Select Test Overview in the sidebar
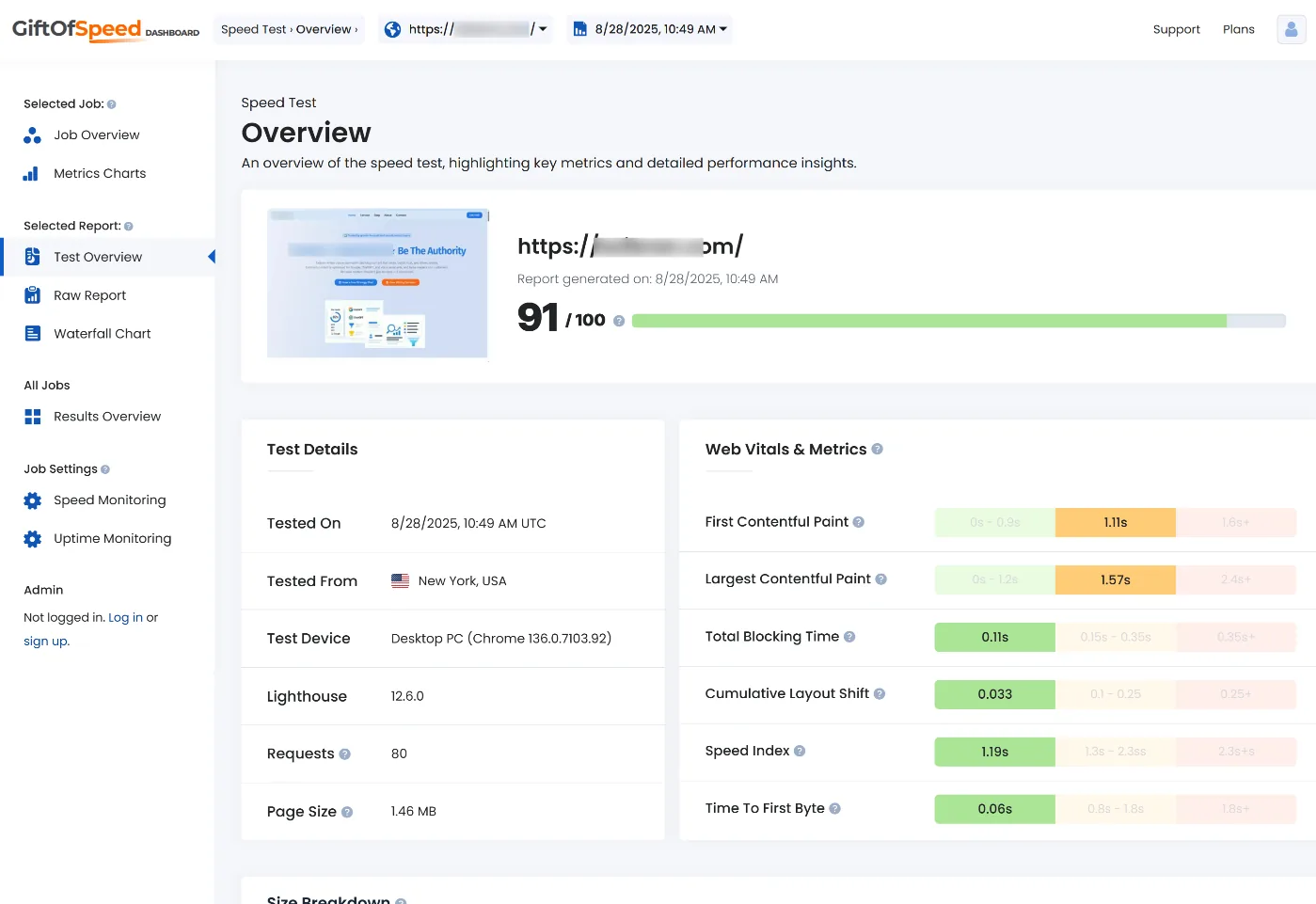1316x904 pixels. pos(98,258)
